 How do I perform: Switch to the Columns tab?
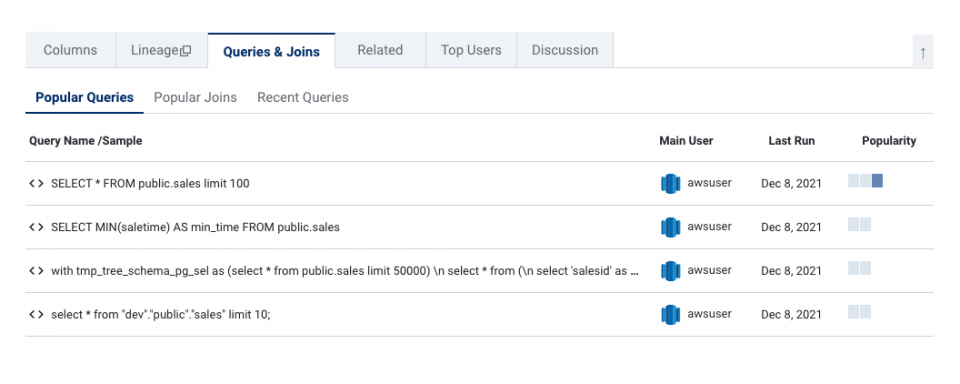coord(70,50)
